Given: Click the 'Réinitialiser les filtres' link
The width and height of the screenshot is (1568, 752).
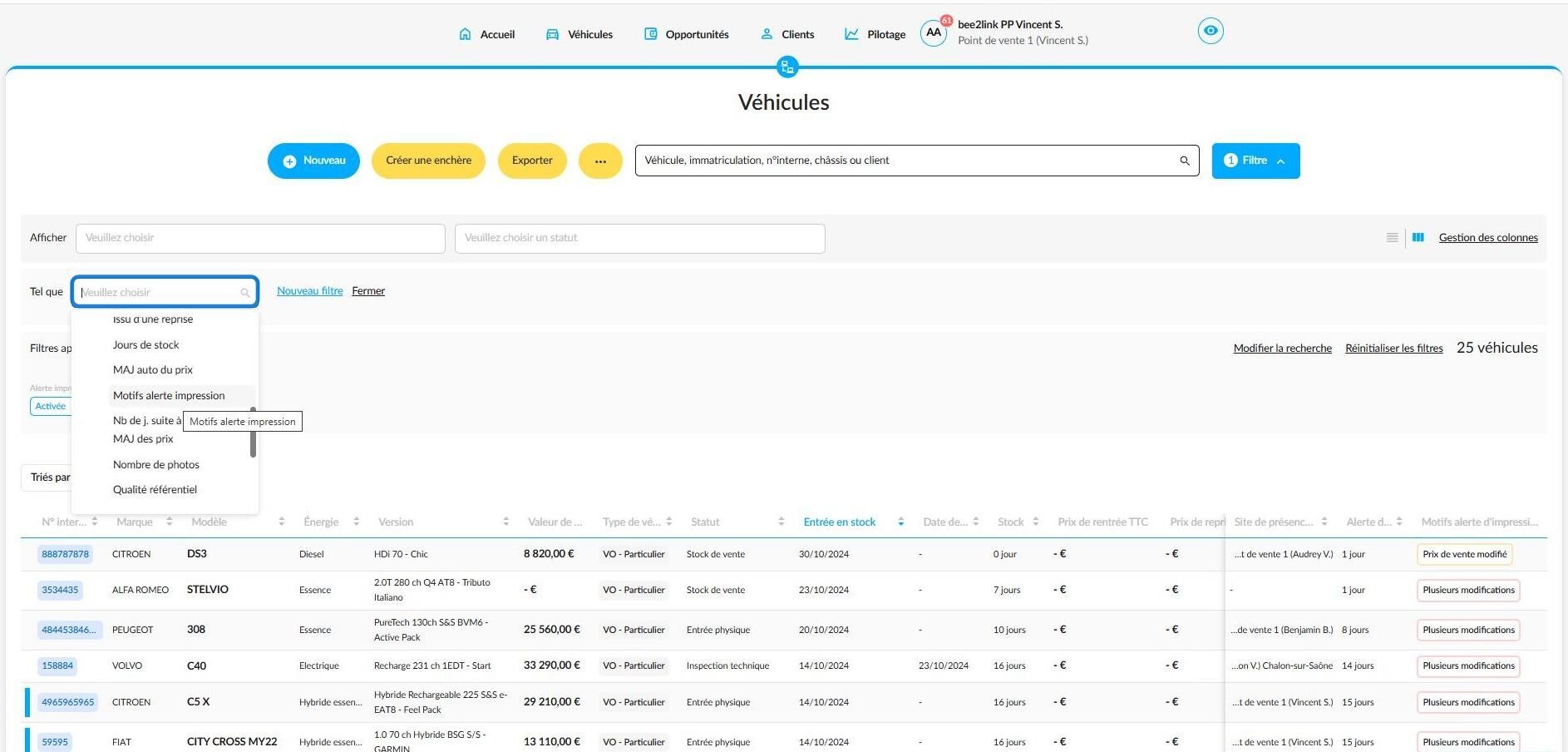Looking at the screenshot, I should click(x=1394, y=349).
